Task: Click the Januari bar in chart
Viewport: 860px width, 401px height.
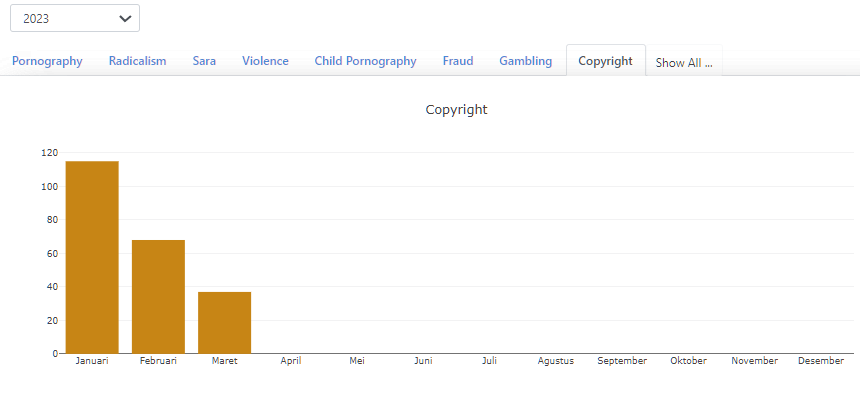Action: [x=92, y=257]
